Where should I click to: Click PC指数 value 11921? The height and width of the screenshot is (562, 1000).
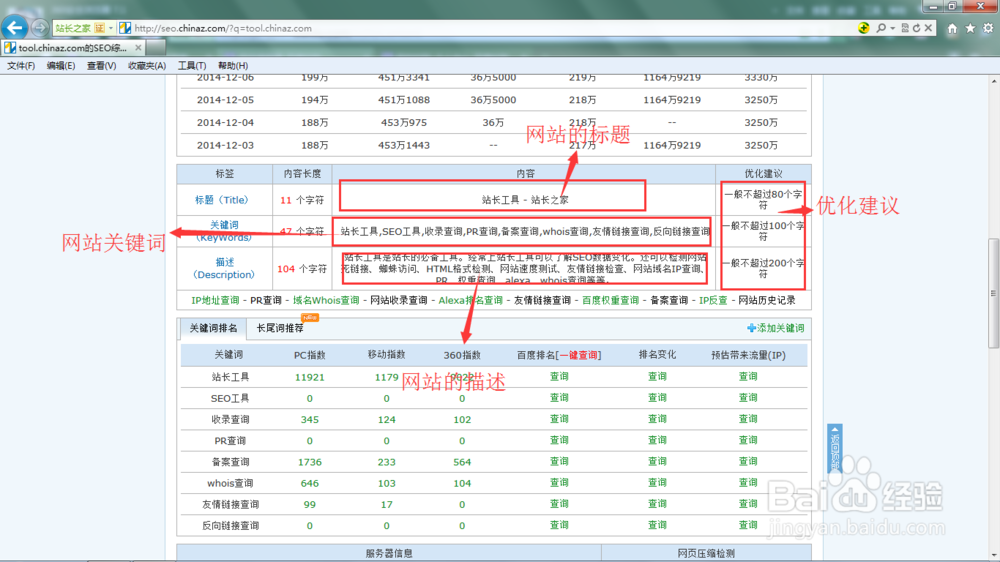(309, 378)
